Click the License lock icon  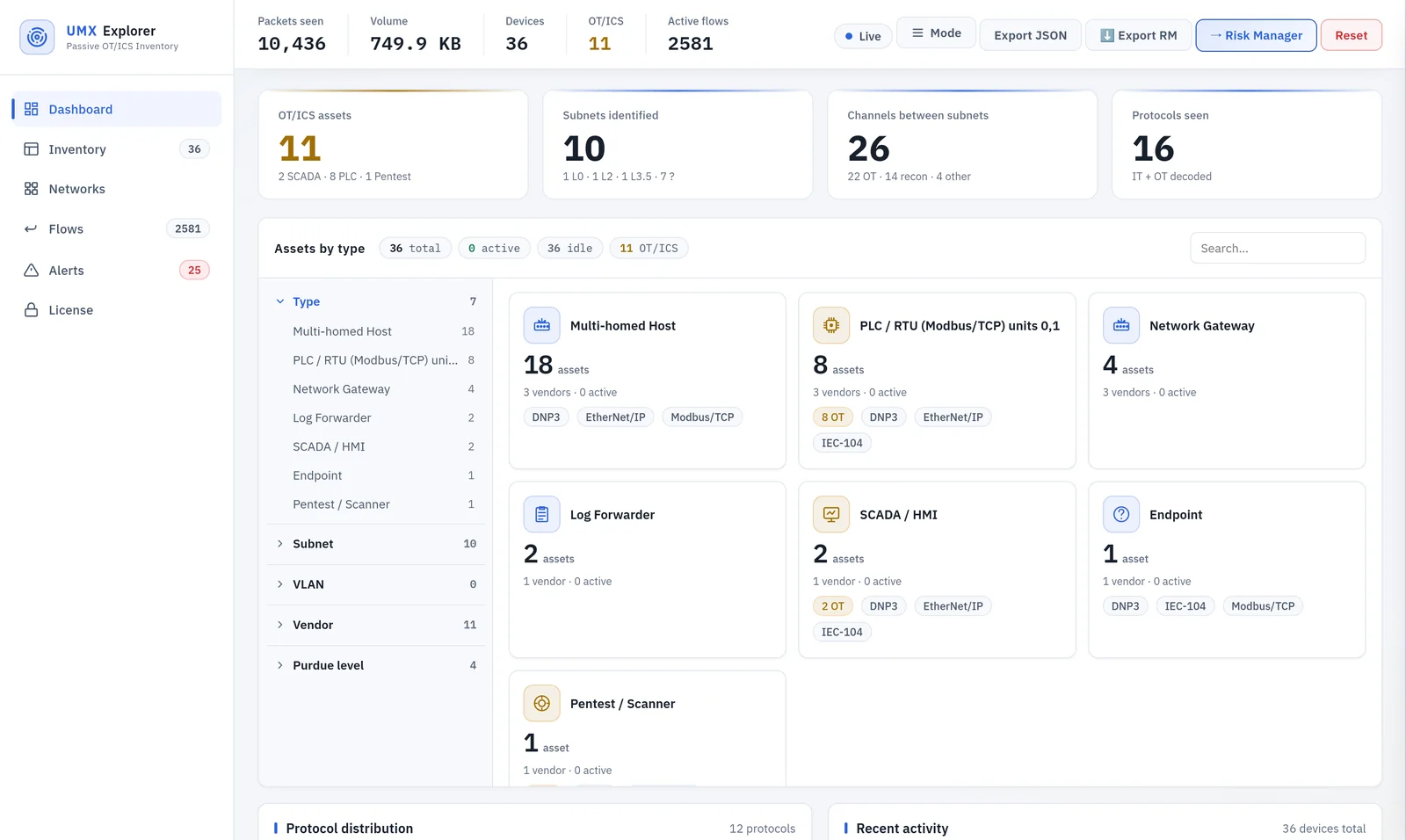pos(32,310)
